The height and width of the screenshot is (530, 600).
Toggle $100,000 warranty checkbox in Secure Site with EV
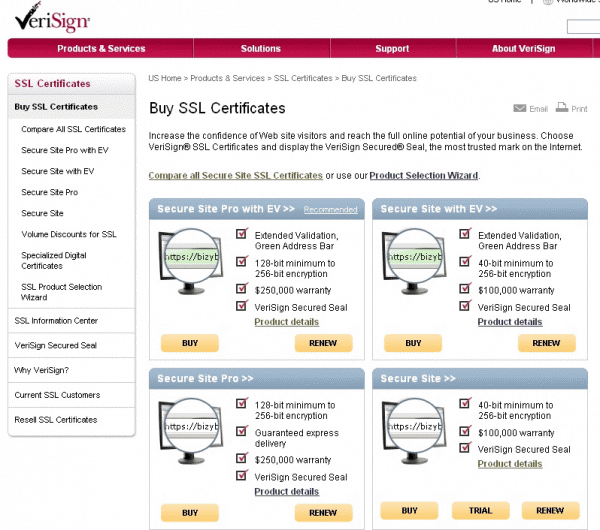(x=465, y=289)
